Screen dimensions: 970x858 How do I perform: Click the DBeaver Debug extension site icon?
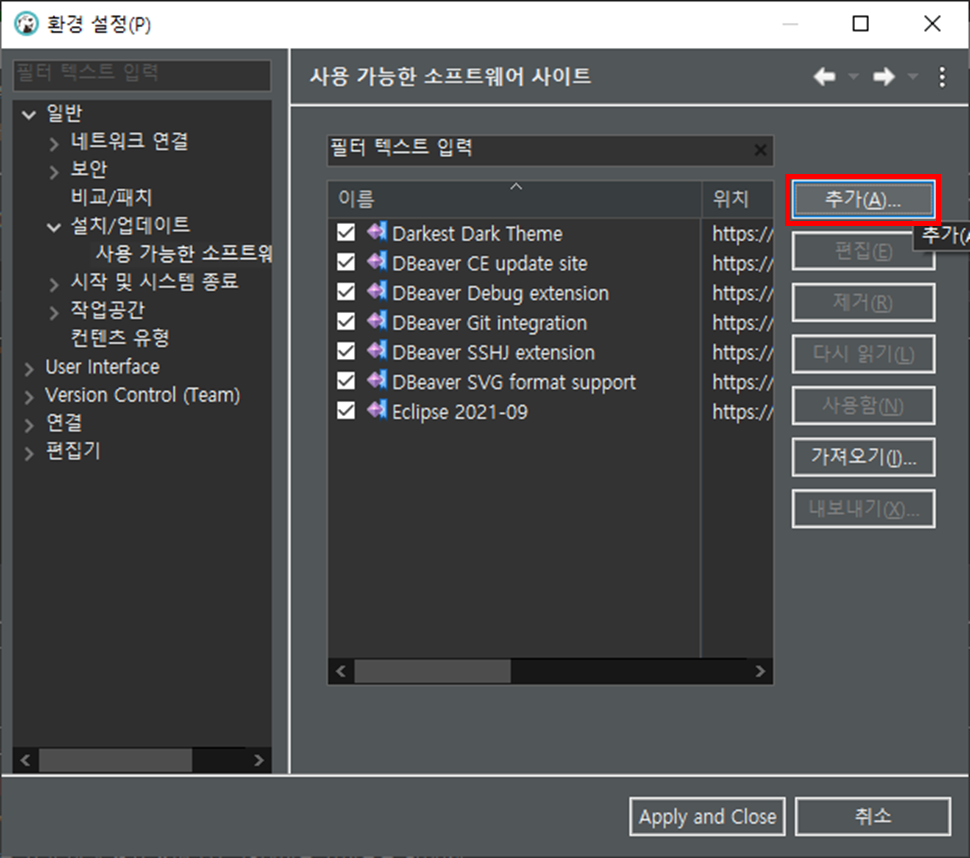pyautogui.click(x=377, y=291)
